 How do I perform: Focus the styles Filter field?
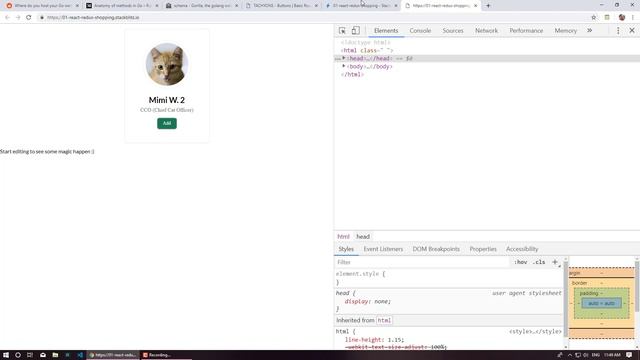click(422, 262)
